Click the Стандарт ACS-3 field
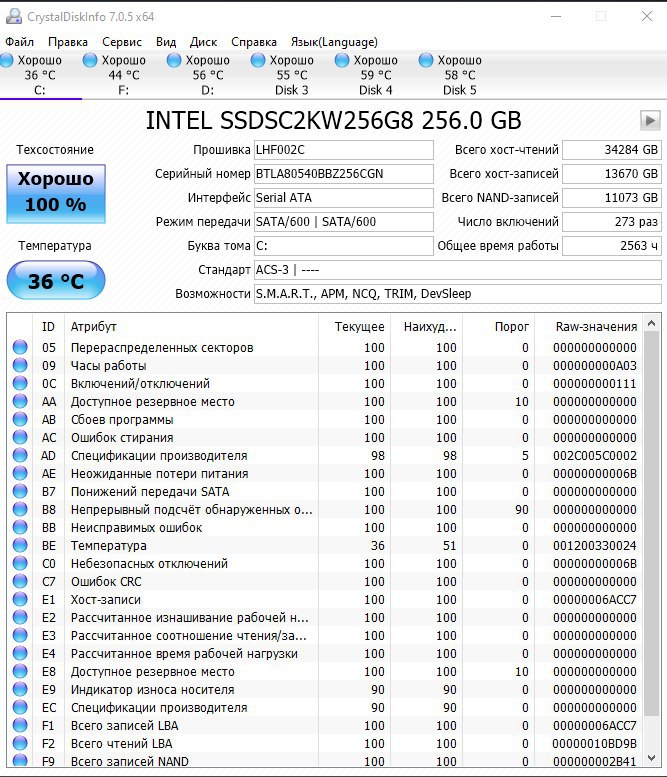Viewport: 667px width, 777px height. [x=458, y=270]
